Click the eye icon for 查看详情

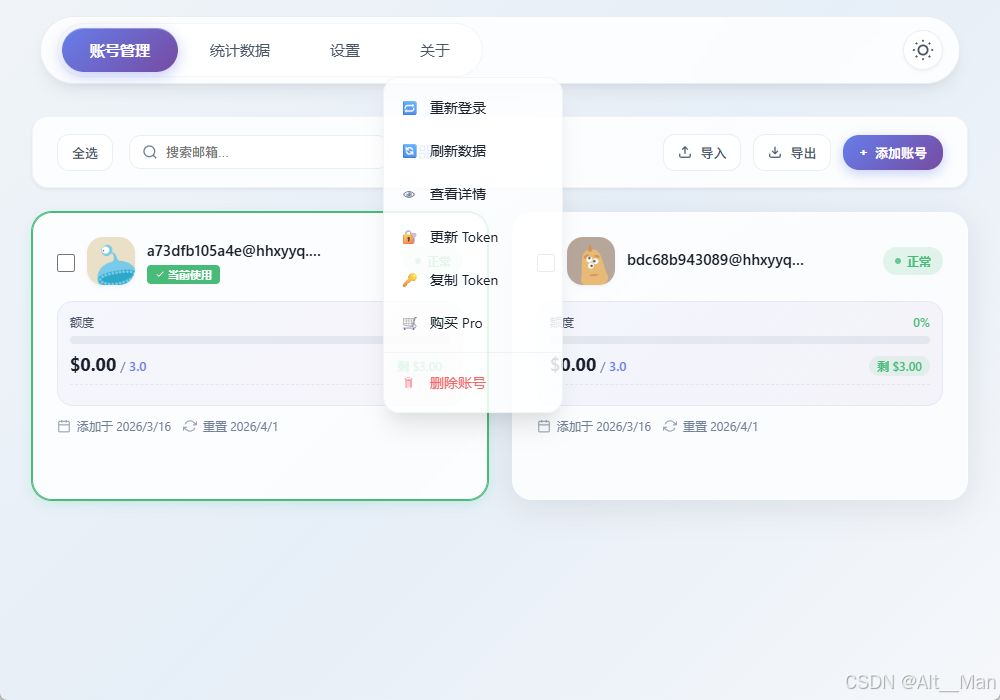coord(409,194)
